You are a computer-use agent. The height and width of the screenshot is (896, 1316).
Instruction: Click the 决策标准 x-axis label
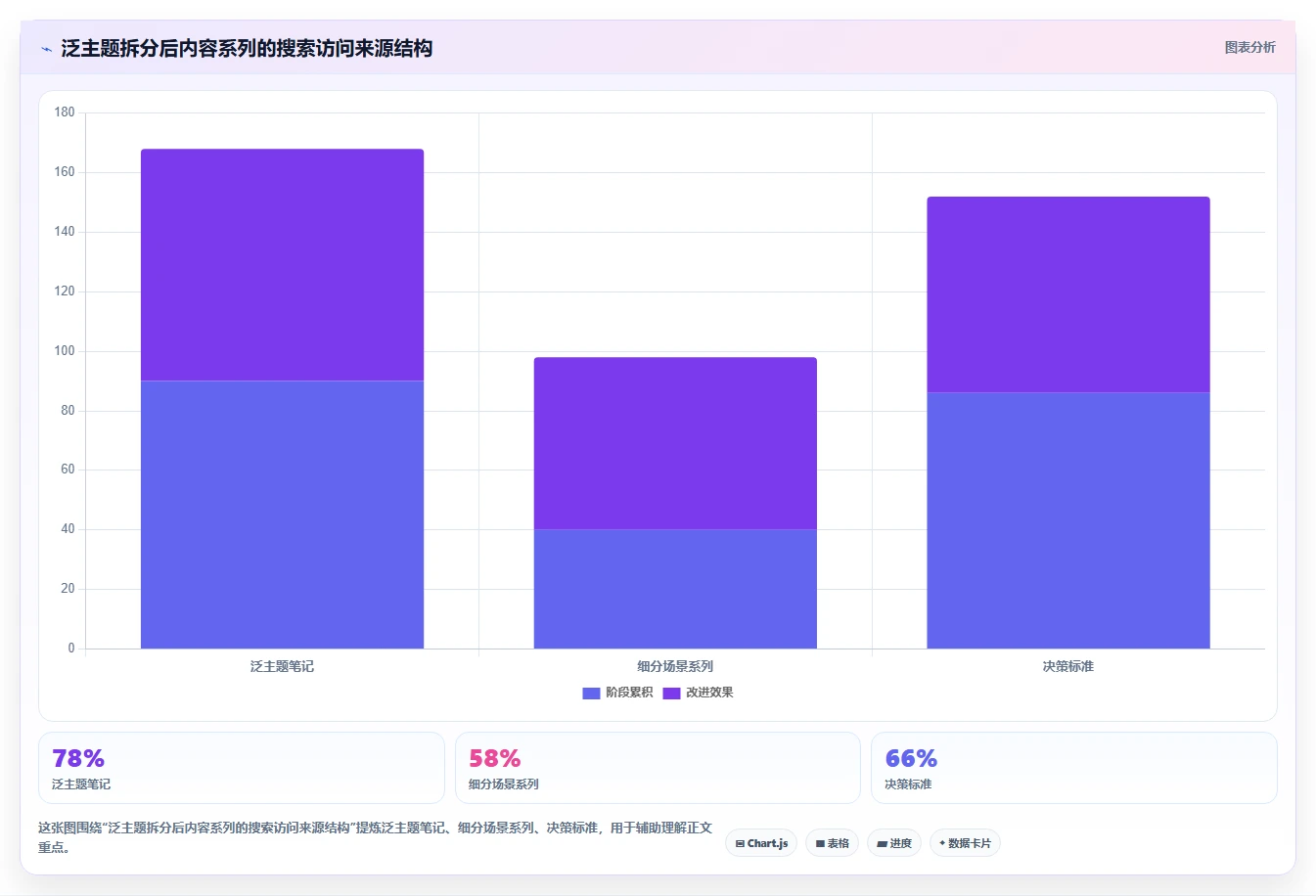(x=1068, y=666)
